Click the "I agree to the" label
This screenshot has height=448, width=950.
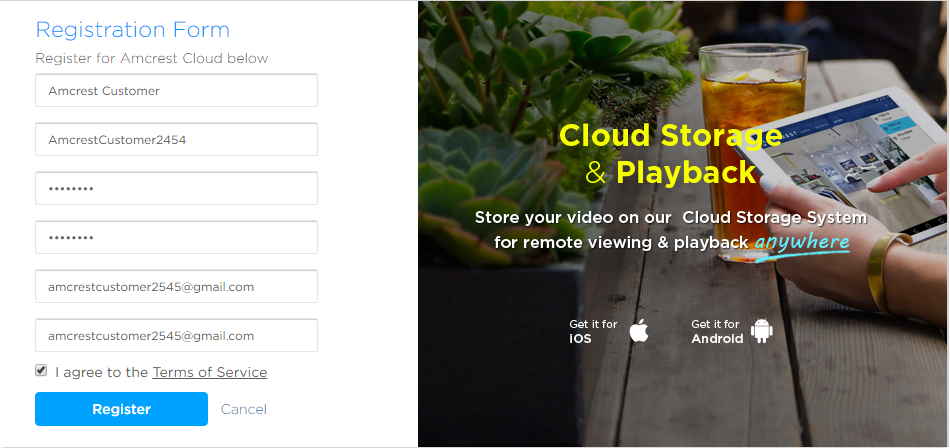coord(101,372)
